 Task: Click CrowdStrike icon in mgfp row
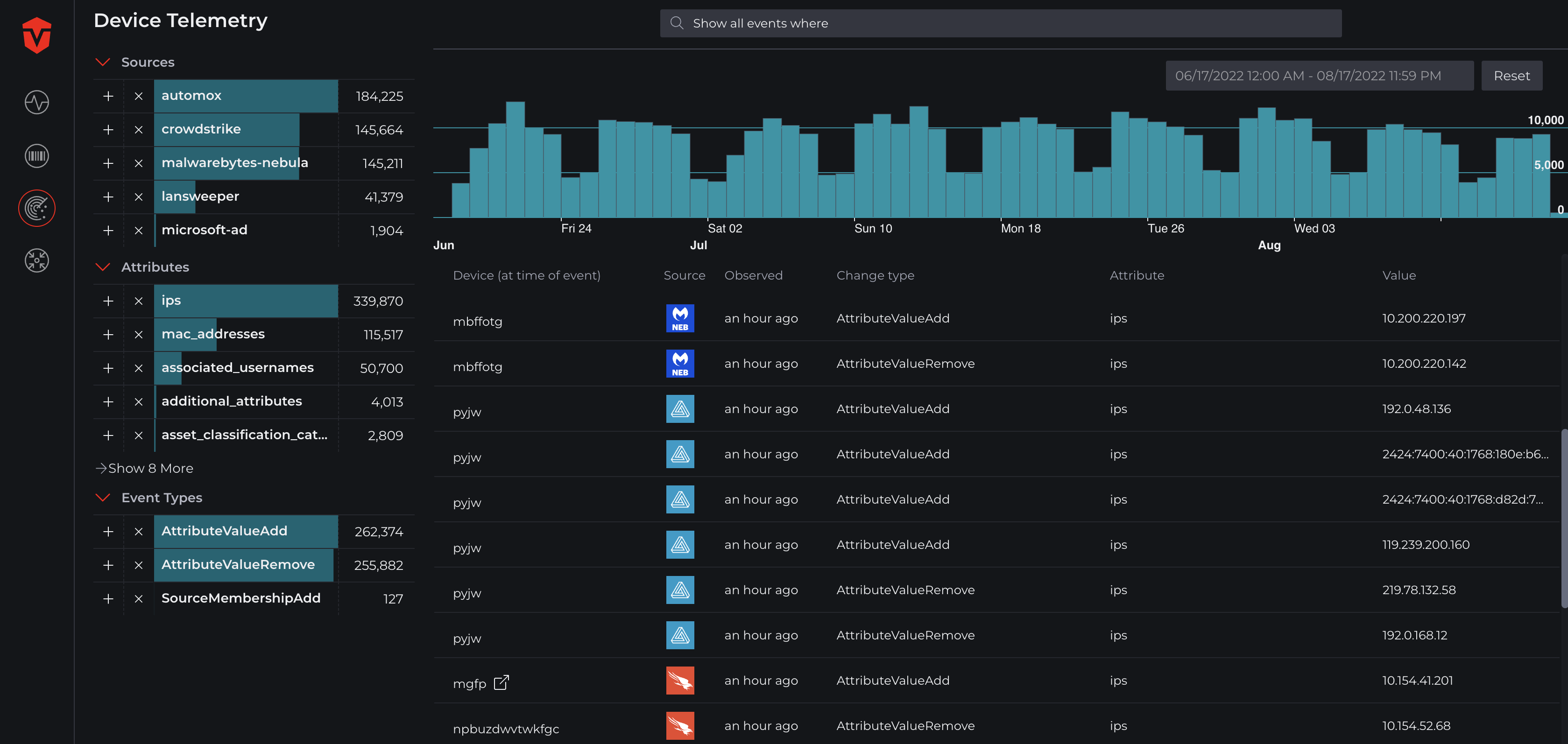pos(680,680)
